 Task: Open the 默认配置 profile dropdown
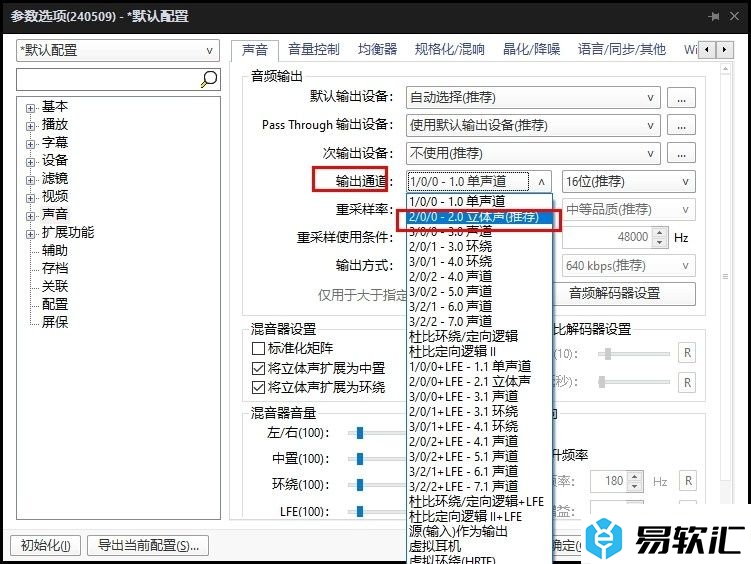(117, 50)
